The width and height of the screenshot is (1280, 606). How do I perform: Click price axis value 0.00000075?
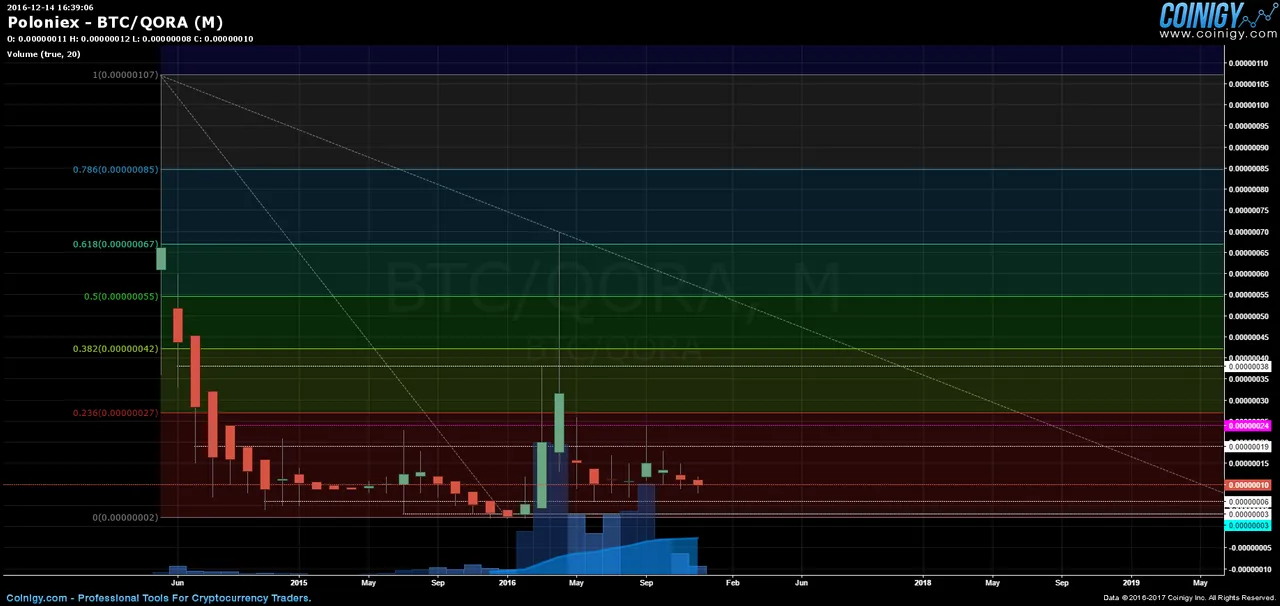click(1249, 210)
